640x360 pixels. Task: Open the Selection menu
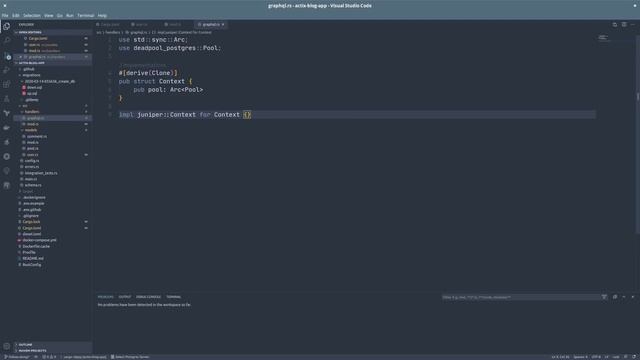(x=31, y=16)
